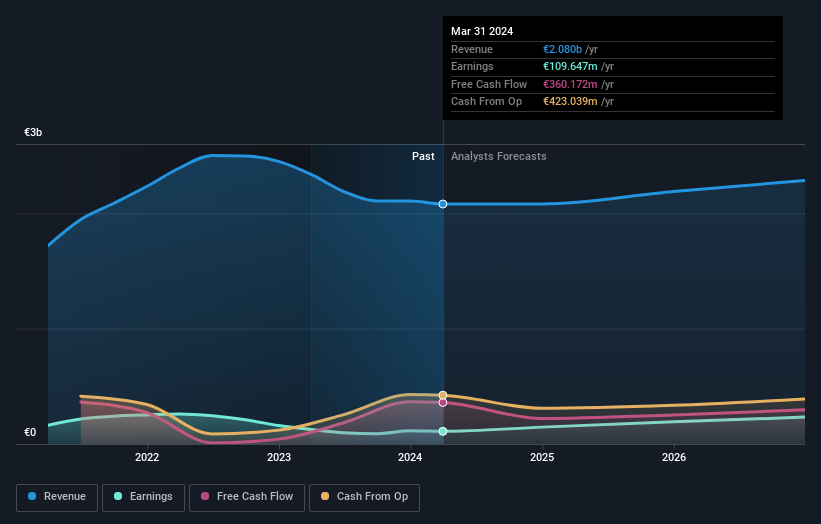Click the €423.039m cash from op value
The image size is (821, 524).
tap(570, 102)
